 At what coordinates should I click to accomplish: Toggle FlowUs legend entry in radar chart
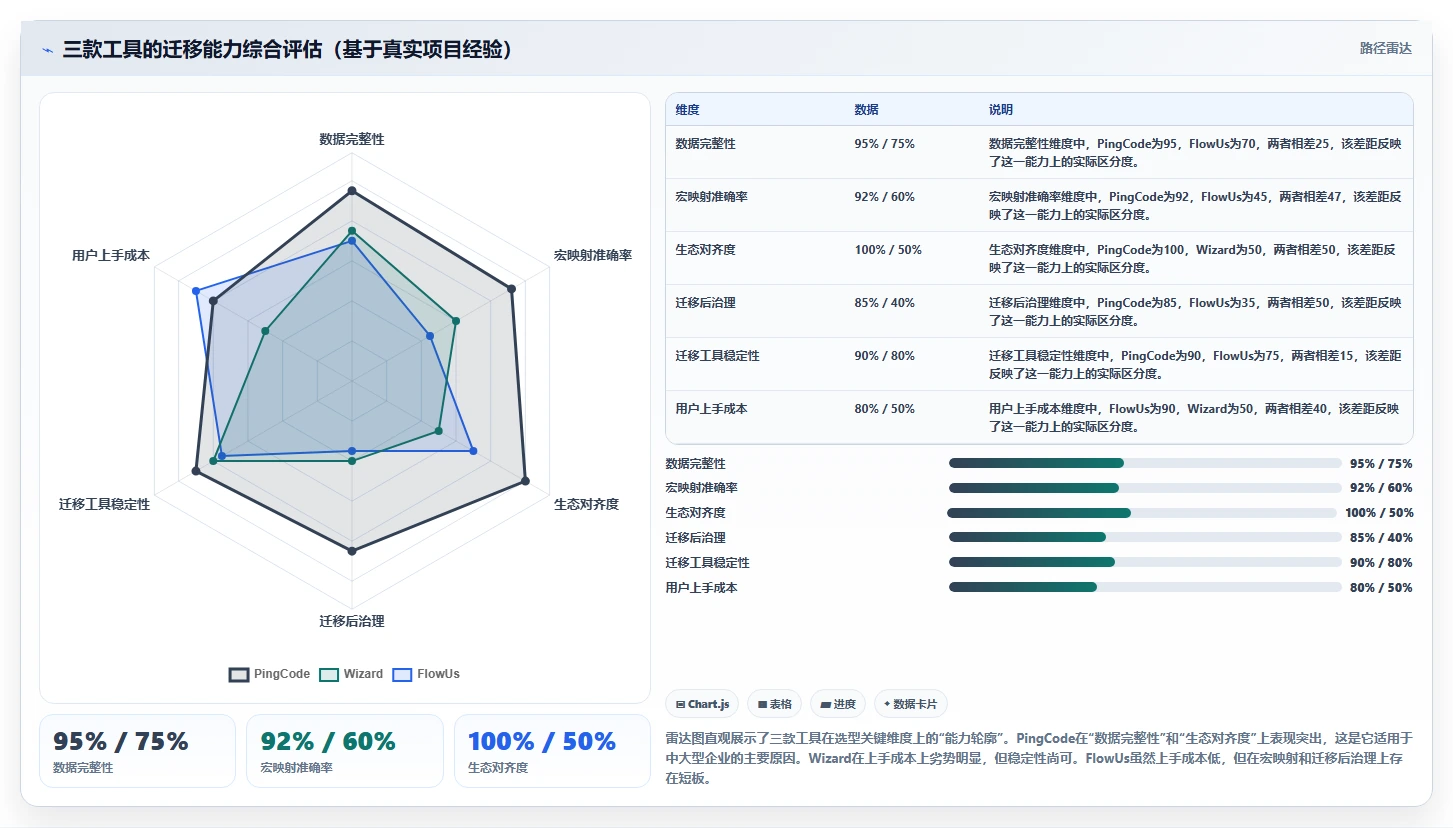point(426,674)
